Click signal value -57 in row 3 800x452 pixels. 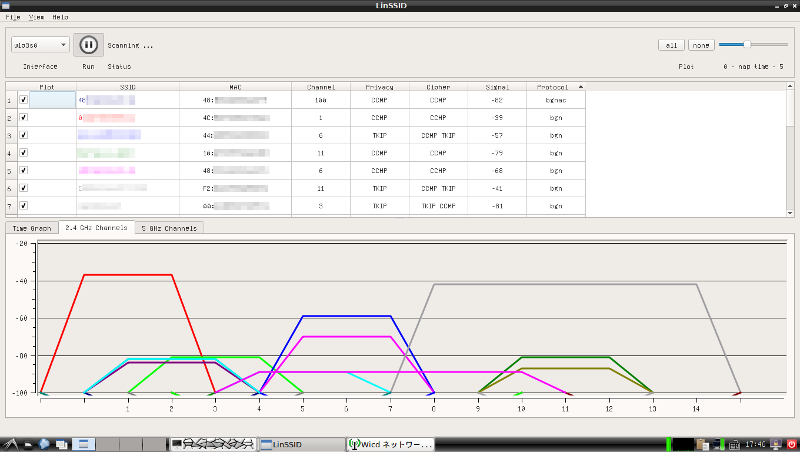pos(497,135)
